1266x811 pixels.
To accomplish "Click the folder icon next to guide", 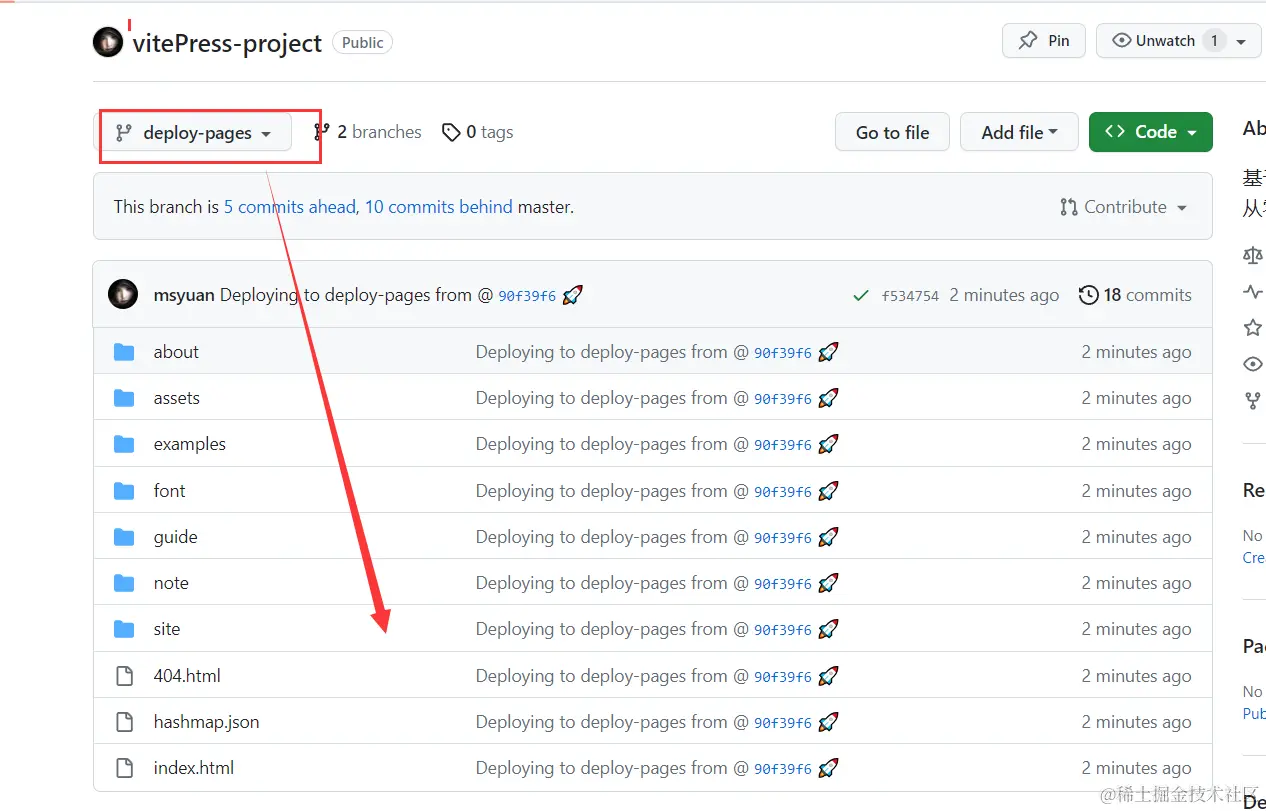I will pyautogui.click(x=124, y=537).
